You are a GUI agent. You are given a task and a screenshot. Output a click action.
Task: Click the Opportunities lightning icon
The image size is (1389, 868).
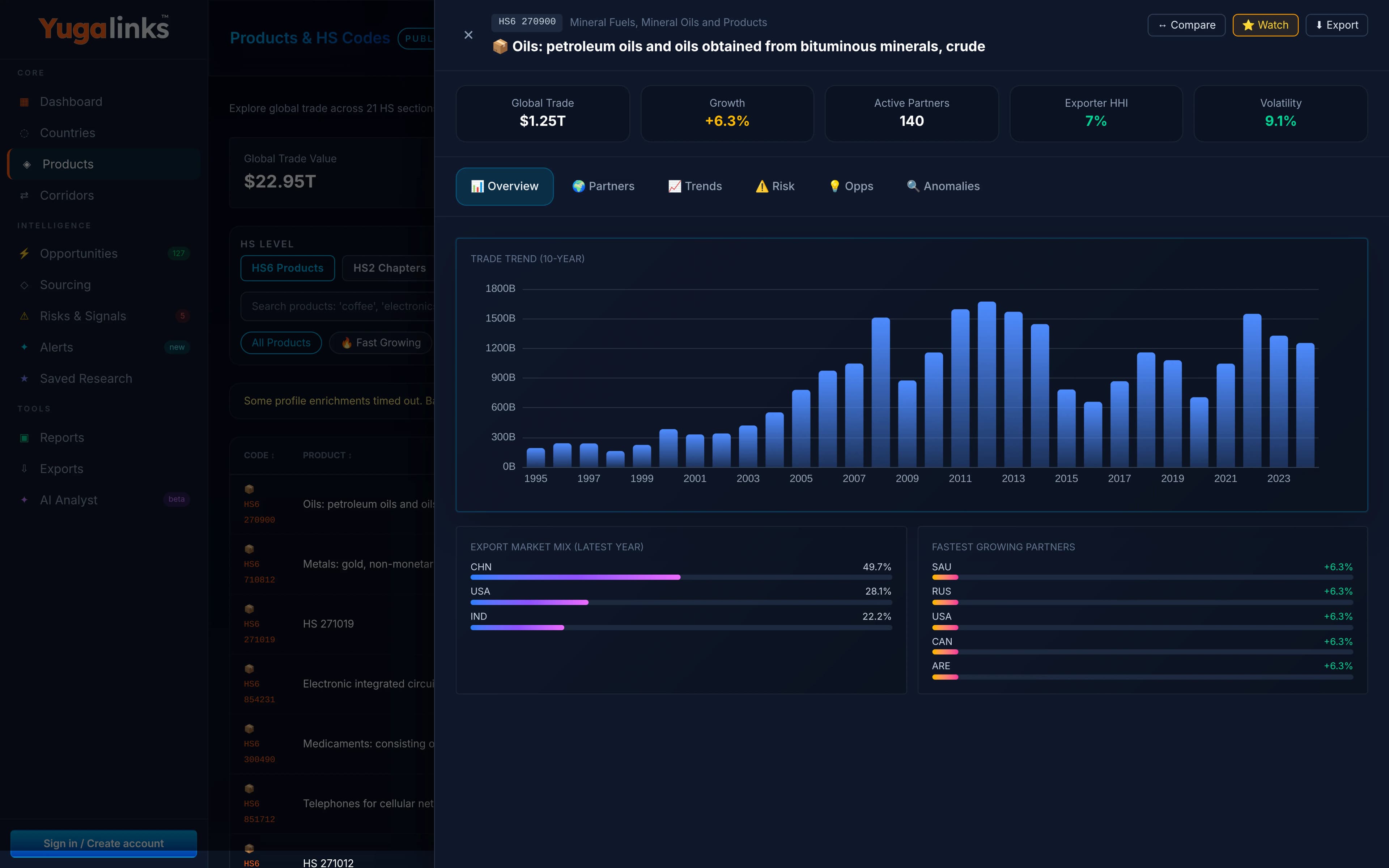24,254
